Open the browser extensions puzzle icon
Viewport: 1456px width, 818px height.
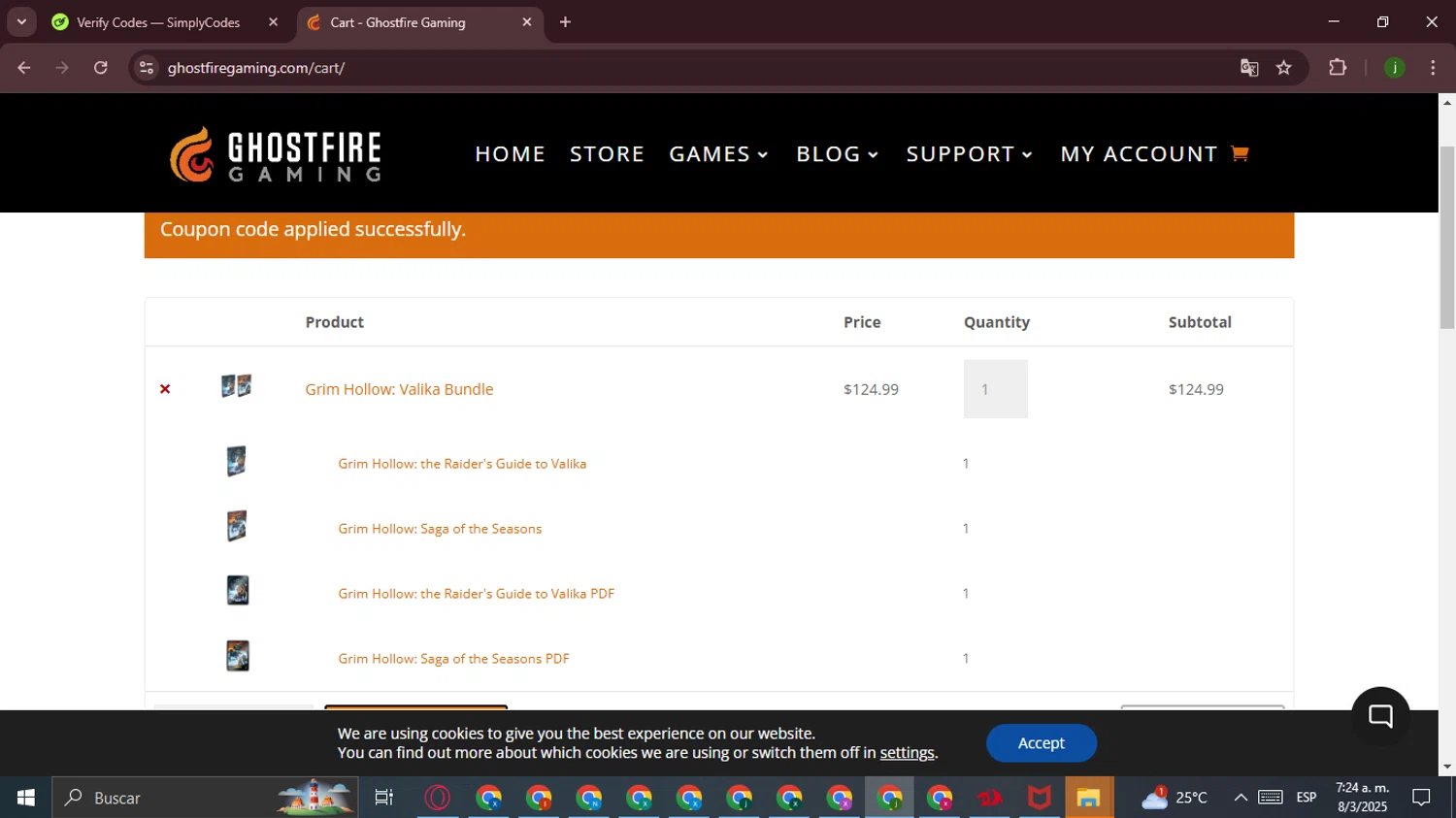(x=1338, y=68)
